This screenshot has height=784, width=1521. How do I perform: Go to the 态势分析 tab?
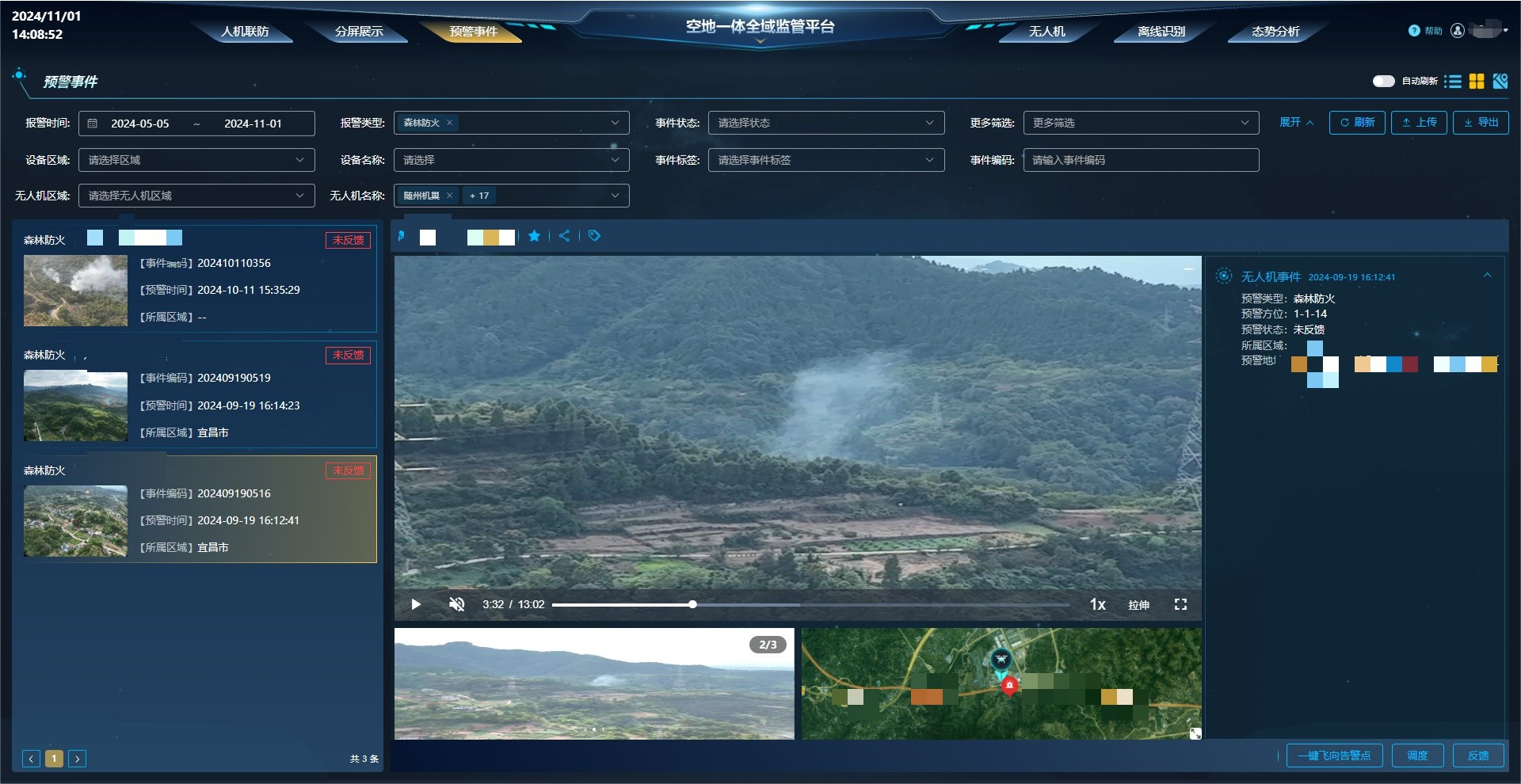coord(1275,32)
